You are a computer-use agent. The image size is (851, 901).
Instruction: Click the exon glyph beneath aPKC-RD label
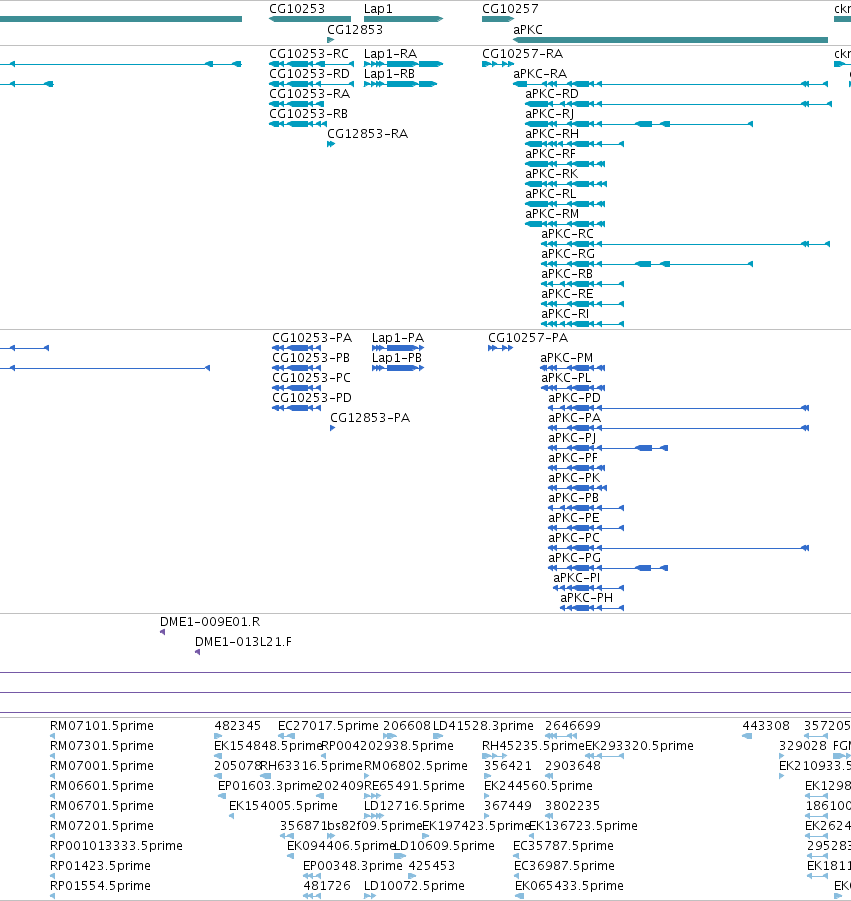pyautogui.click(x=678, y=104)
